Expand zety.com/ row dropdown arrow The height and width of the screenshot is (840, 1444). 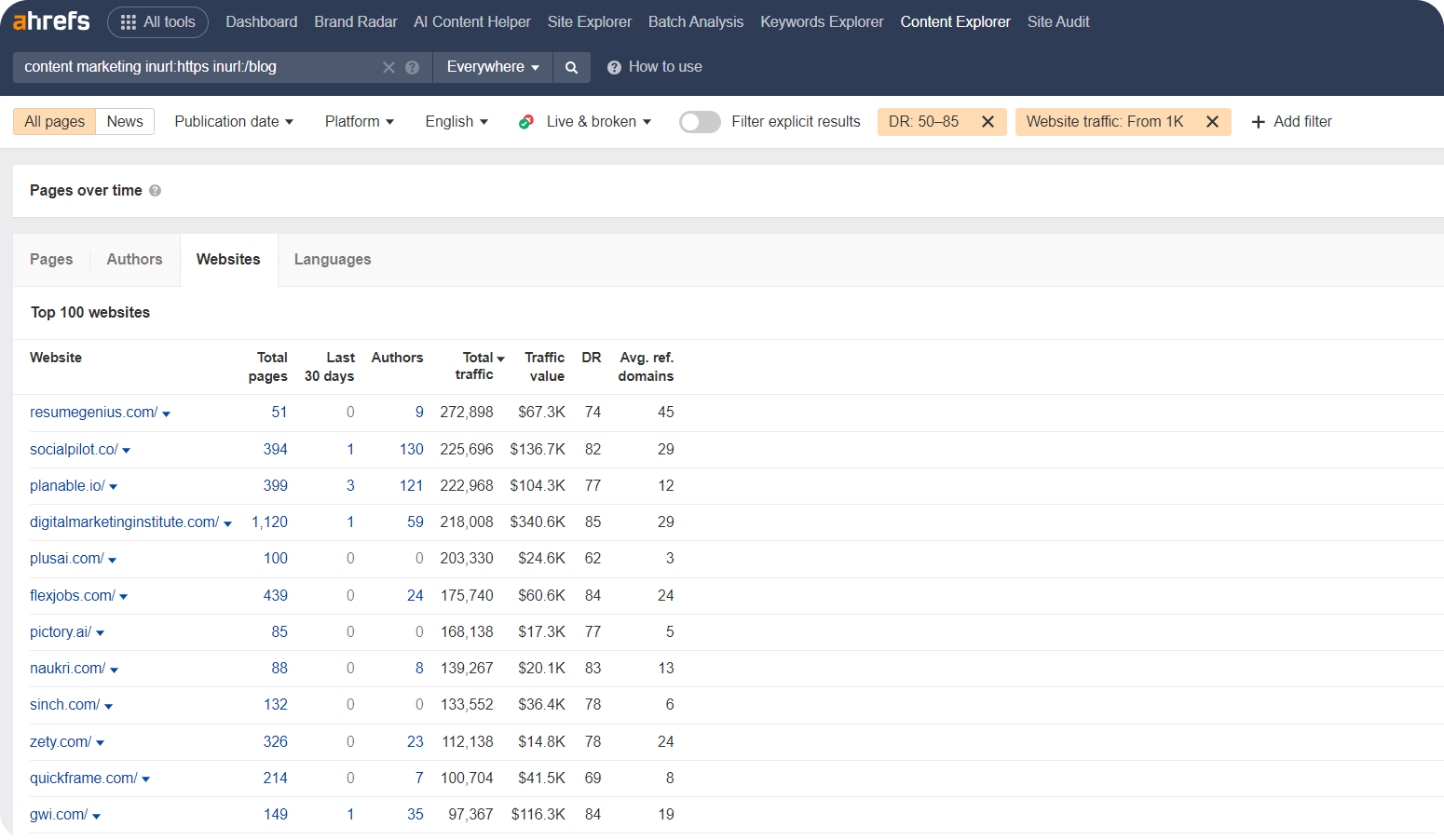[x=101, y=743]
